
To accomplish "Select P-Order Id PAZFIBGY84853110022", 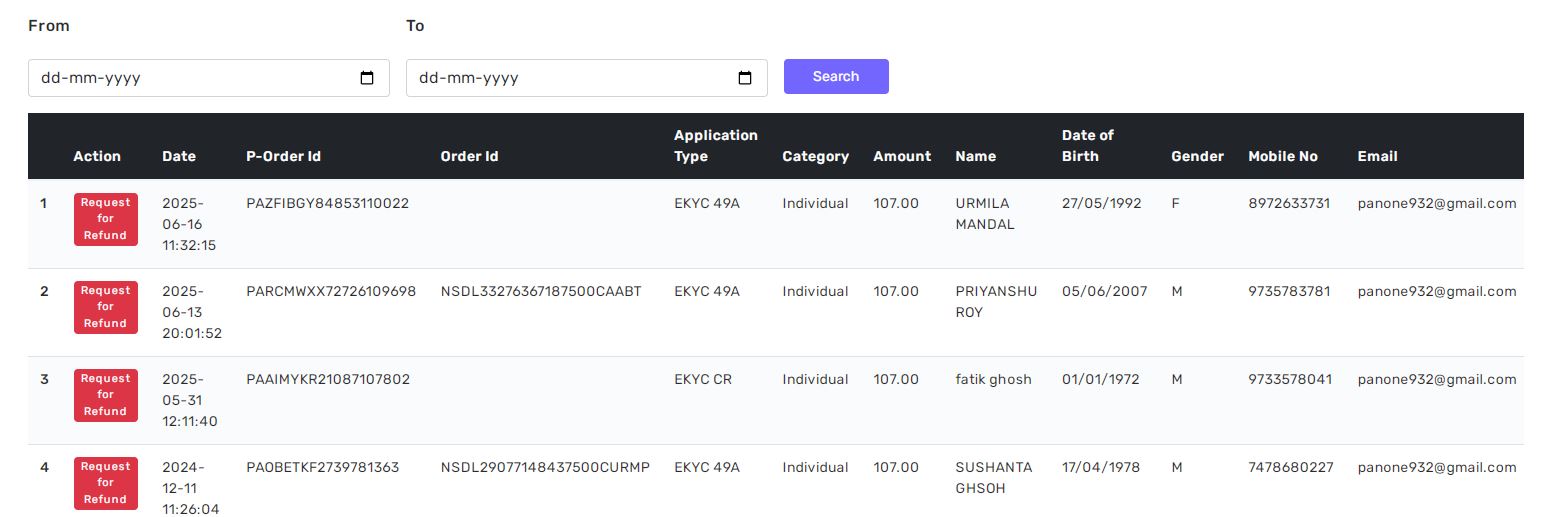I will click(327, 203).
